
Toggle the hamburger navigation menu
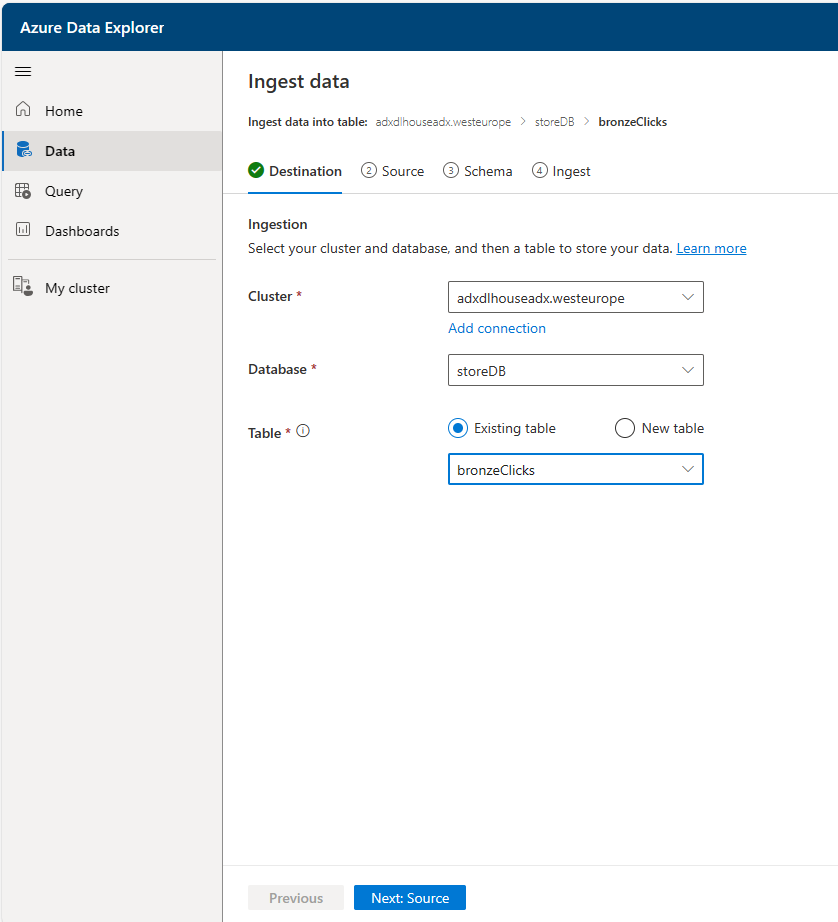23,72
